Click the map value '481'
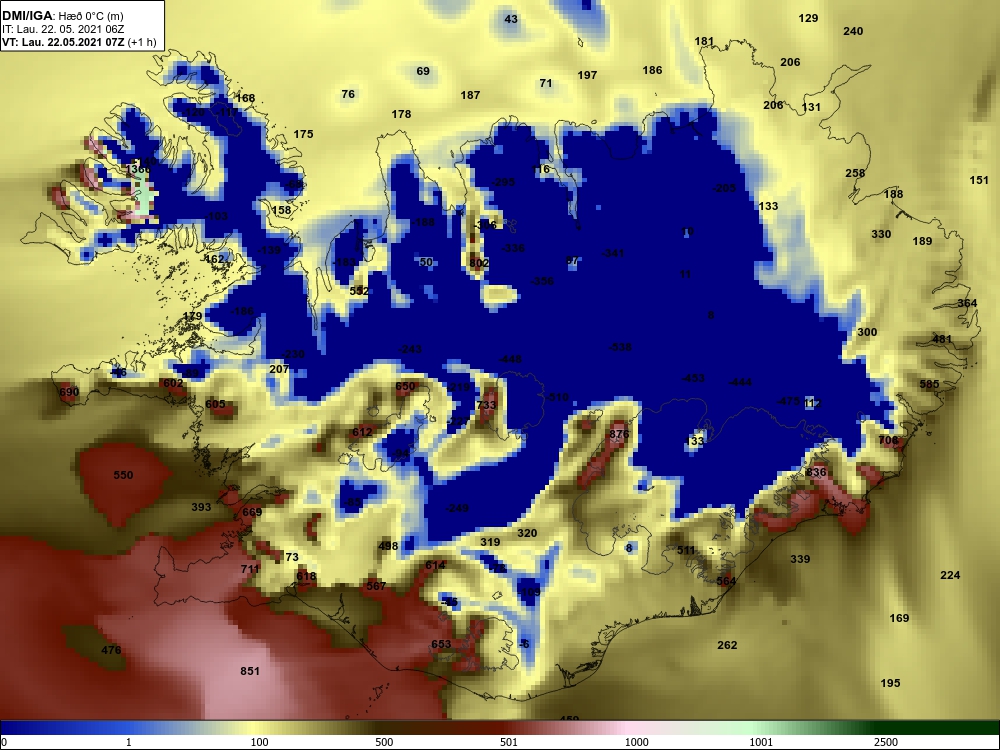Image resolution: width=1000 pixels, height=750 pixels. (942, 339)
